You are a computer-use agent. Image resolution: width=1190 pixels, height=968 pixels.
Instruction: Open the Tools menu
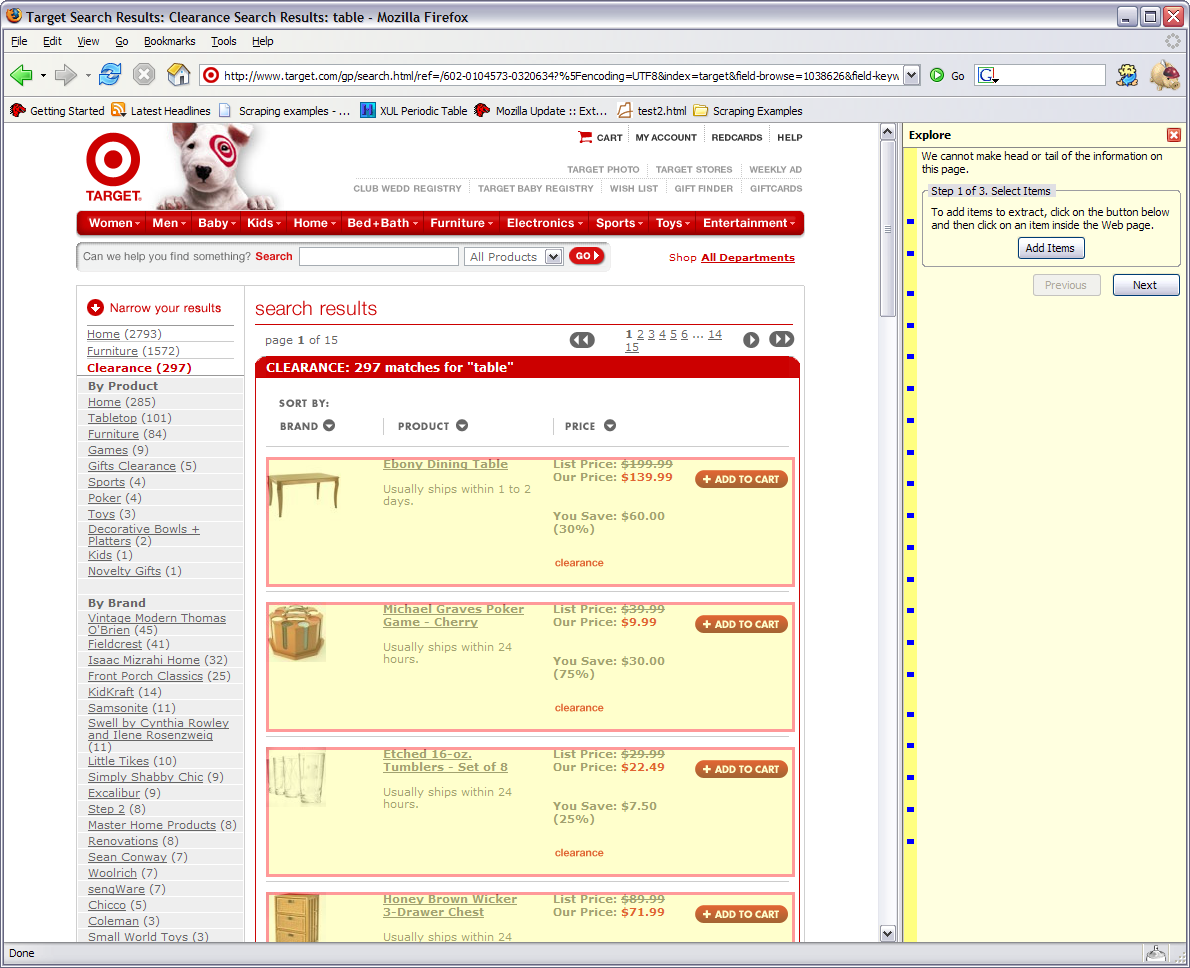pyautogui.click(x=223, y=41)
